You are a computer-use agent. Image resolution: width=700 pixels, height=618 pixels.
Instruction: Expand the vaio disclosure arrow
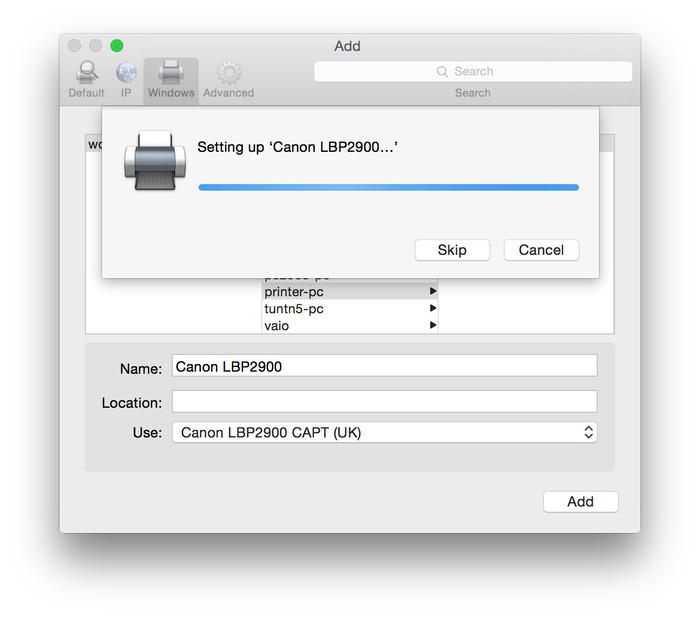(x=433, y=325)
